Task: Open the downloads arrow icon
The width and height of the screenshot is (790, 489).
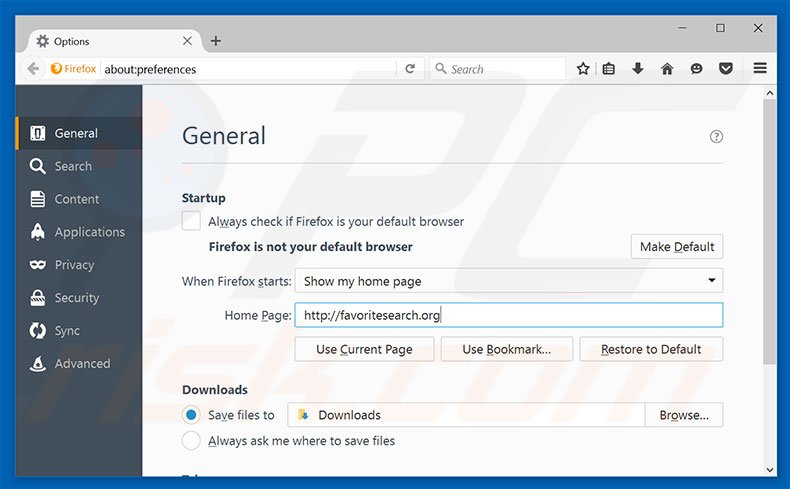Action: [637, 68]
